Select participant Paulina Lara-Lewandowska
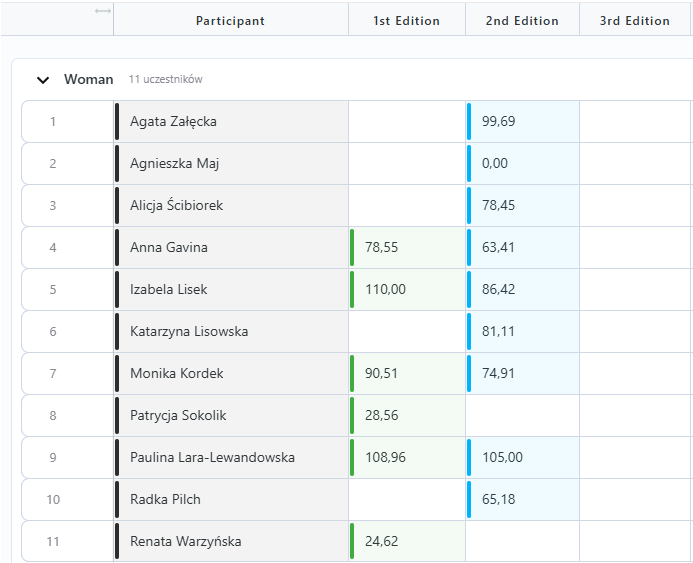This screenshot has width=693, height=563. 212,457
